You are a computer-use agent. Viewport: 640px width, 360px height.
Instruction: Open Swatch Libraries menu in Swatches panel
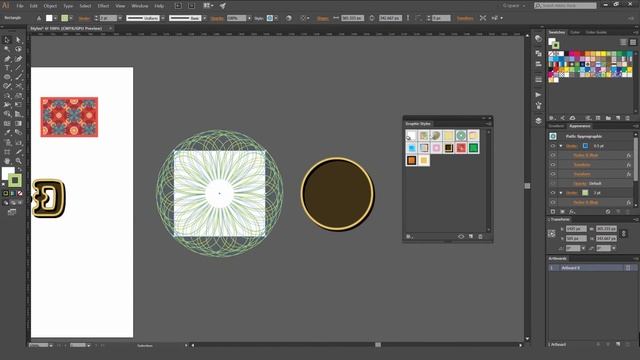click(552, 118)
